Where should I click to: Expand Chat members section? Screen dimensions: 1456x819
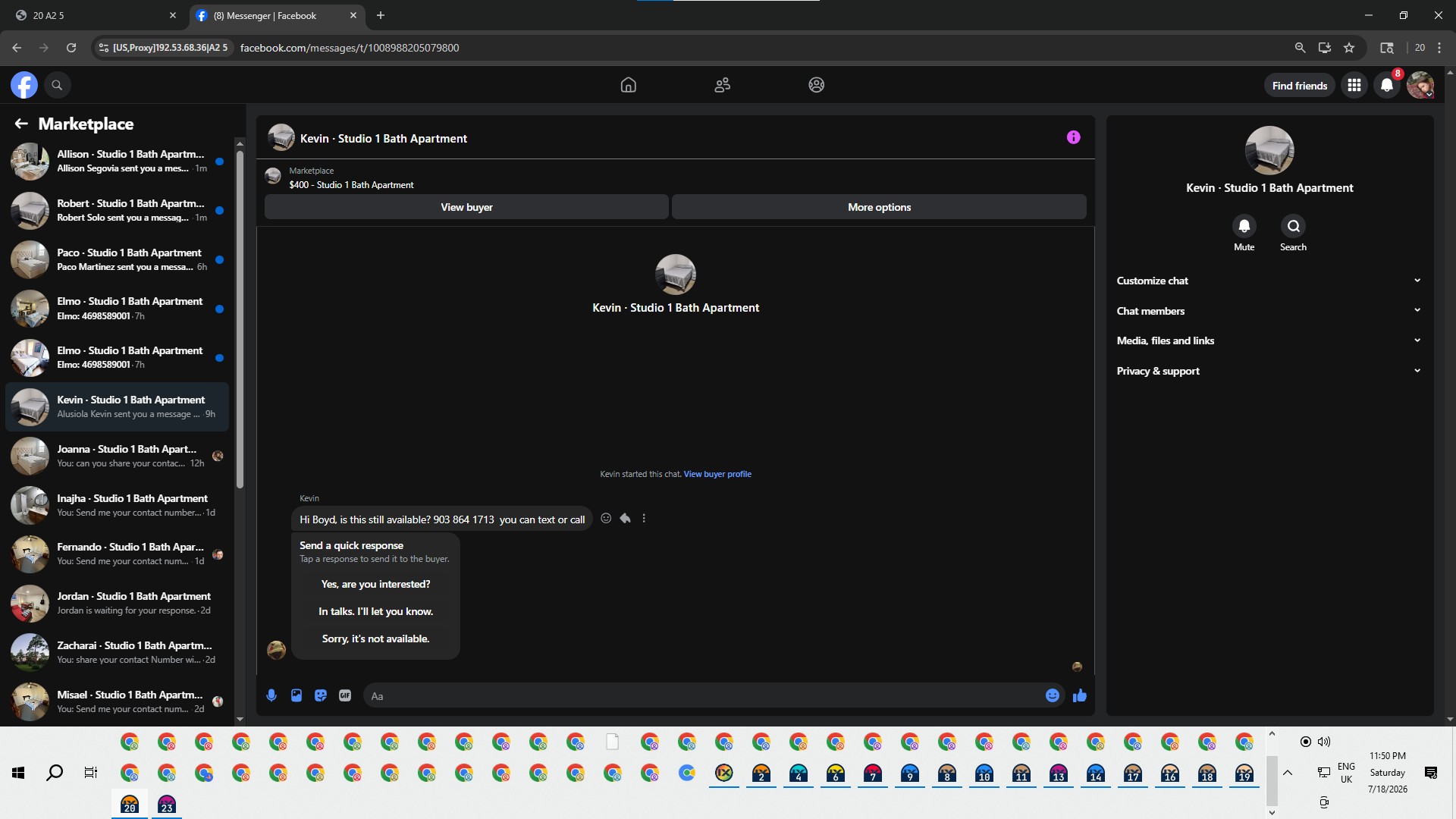1269,311
